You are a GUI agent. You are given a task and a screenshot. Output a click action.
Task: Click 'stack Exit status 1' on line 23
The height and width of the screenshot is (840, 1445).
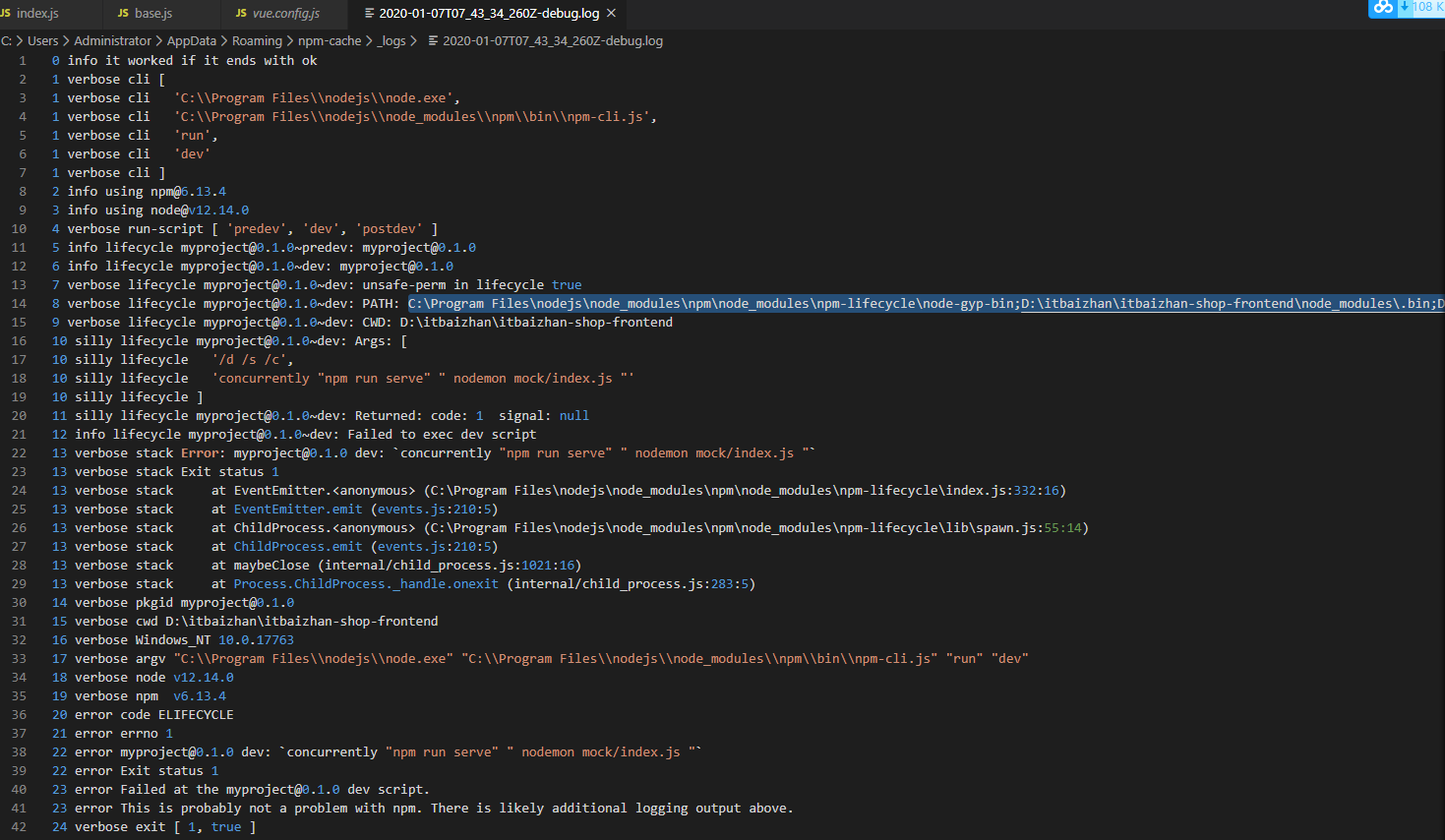pos(208,472)
